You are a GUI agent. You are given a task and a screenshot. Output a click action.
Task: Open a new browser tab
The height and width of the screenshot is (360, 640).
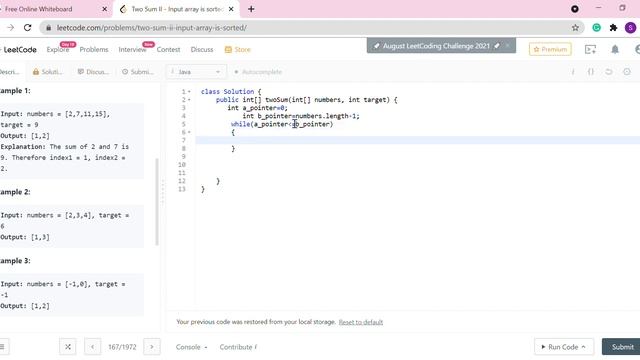coord(251,9)
